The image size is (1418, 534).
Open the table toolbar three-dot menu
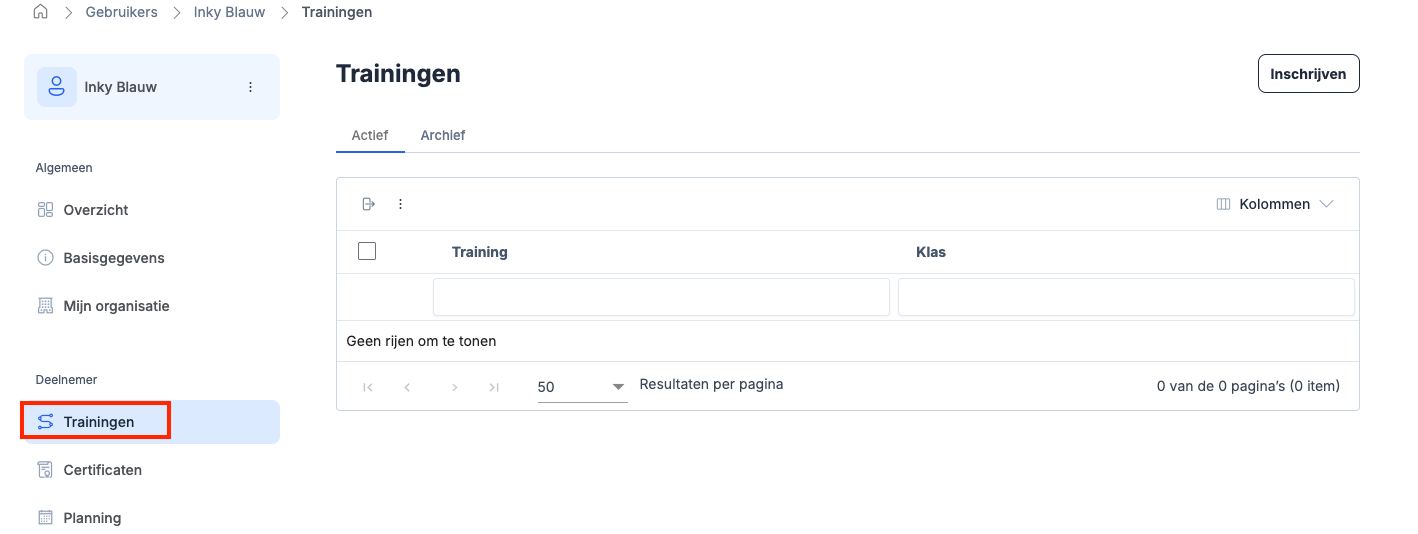[x=401, y=204]
